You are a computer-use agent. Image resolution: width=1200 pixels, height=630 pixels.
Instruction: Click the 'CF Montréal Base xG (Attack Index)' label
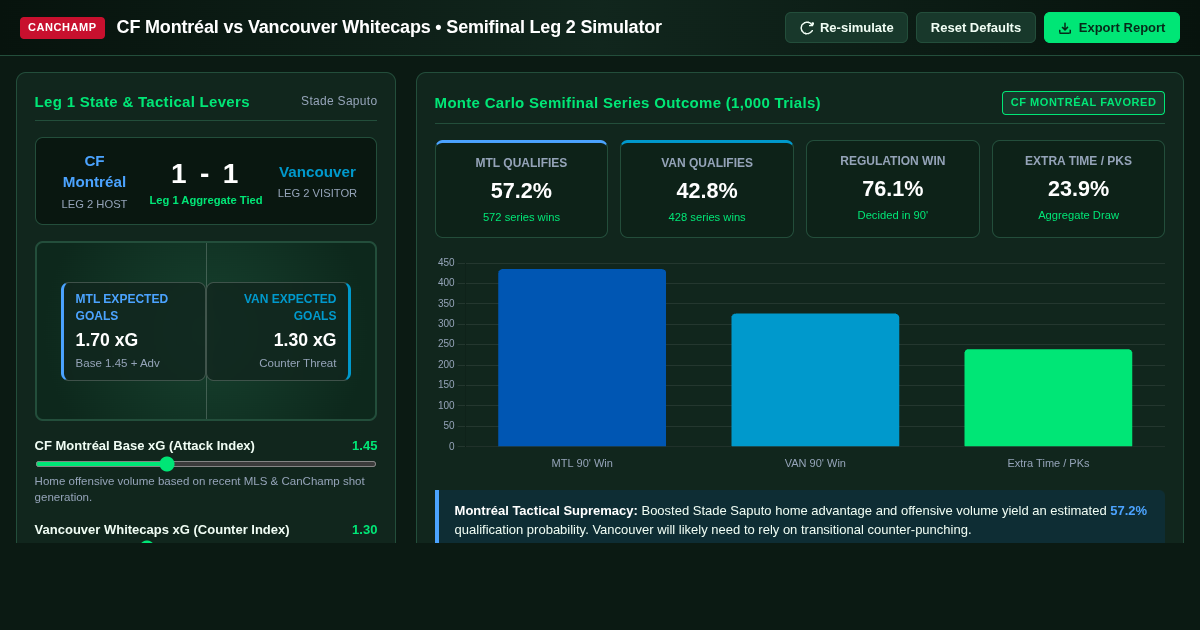point(145,445)
